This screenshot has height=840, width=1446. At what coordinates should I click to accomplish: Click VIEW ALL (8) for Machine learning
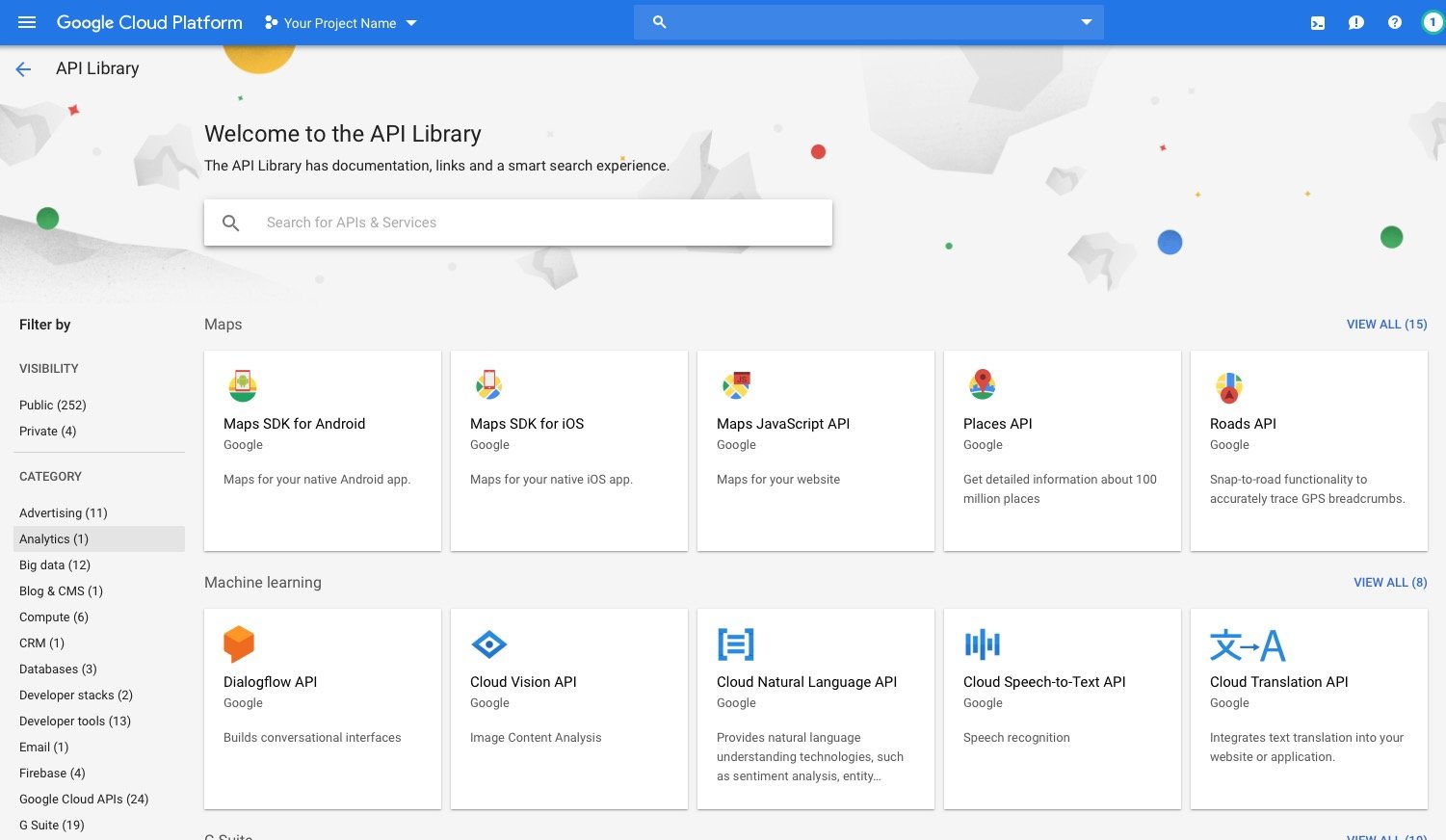click(1390, 583)
